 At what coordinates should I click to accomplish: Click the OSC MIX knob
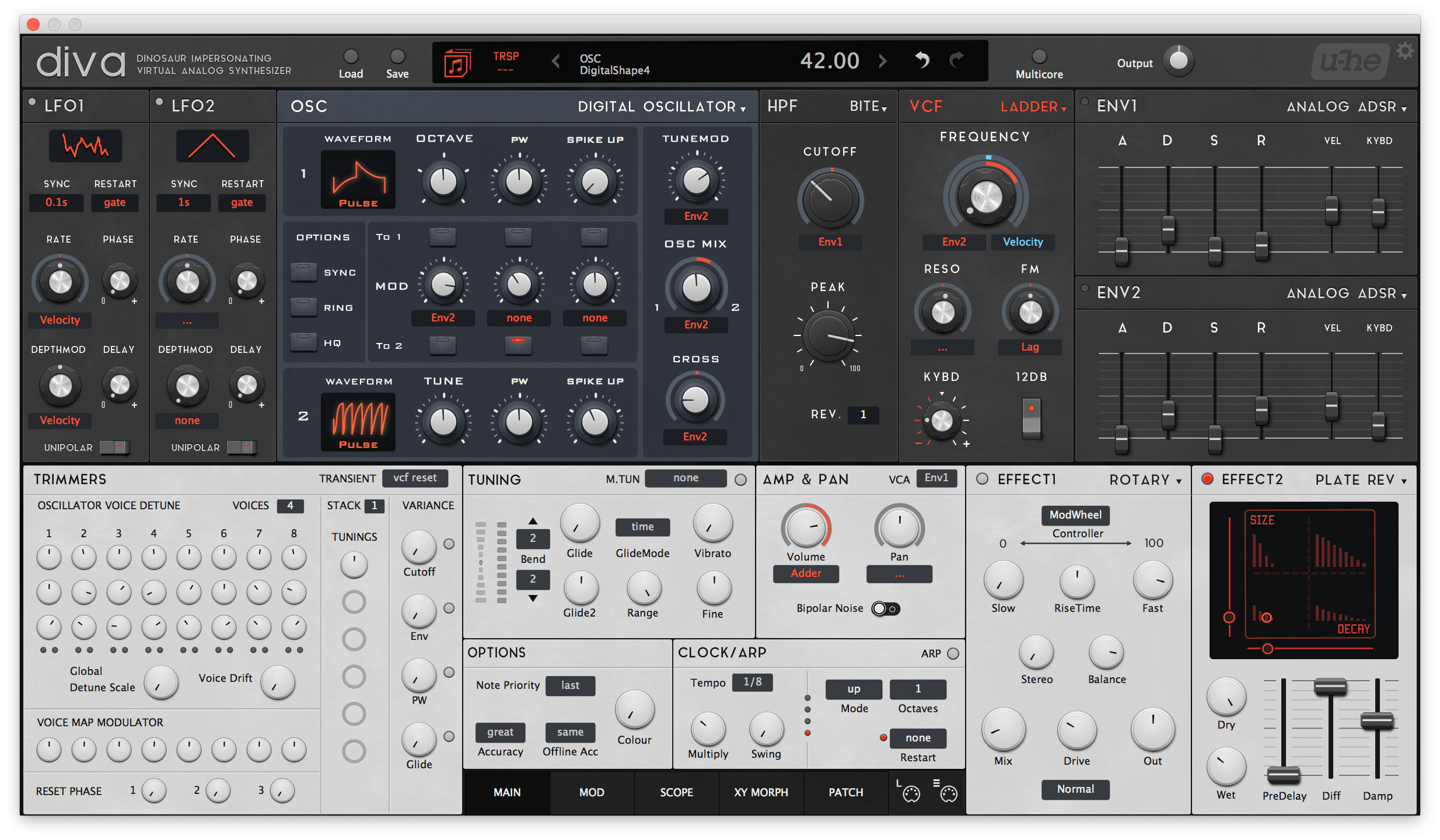(x=696, y=288)
